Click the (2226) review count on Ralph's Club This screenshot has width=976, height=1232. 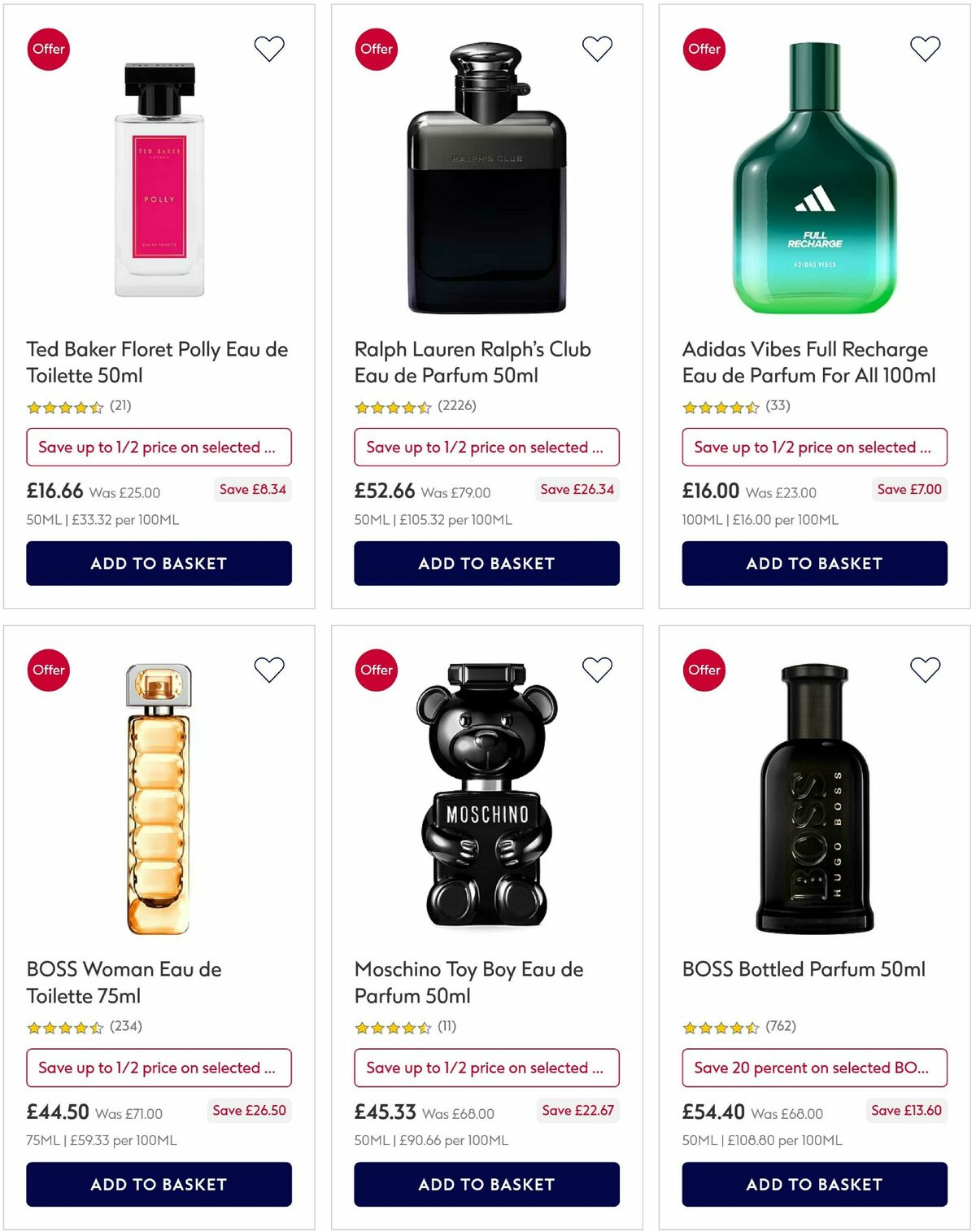pos(459,407)
